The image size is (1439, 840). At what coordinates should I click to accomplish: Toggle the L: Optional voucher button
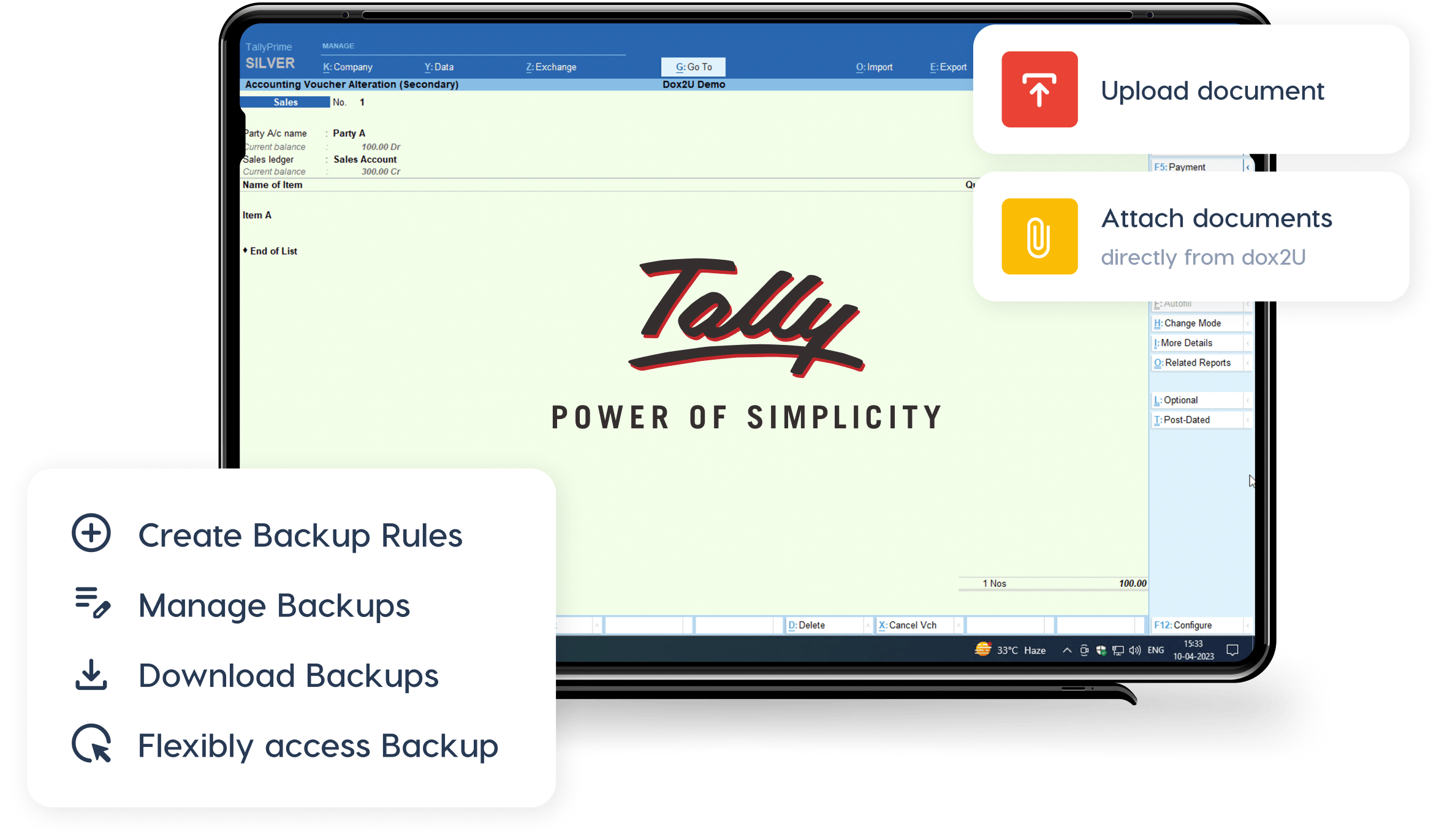click(x=1197, y=400)
